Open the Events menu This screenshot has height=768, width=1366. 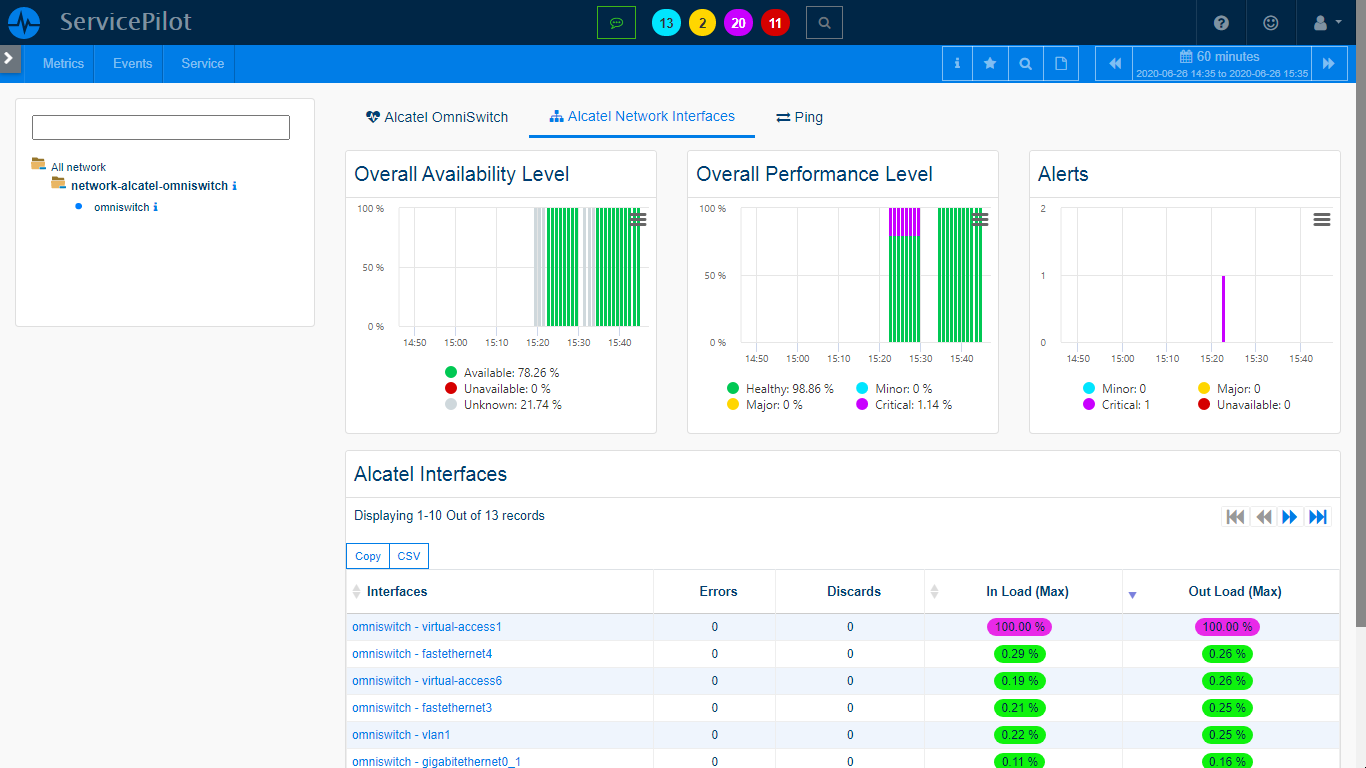pyautogui.click(x=132, y=63)
